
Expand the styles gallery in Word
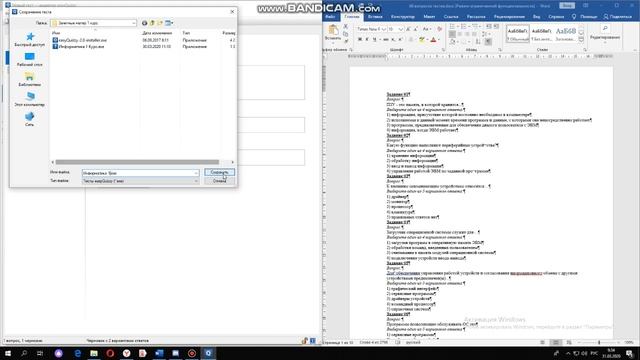[581, 40]
